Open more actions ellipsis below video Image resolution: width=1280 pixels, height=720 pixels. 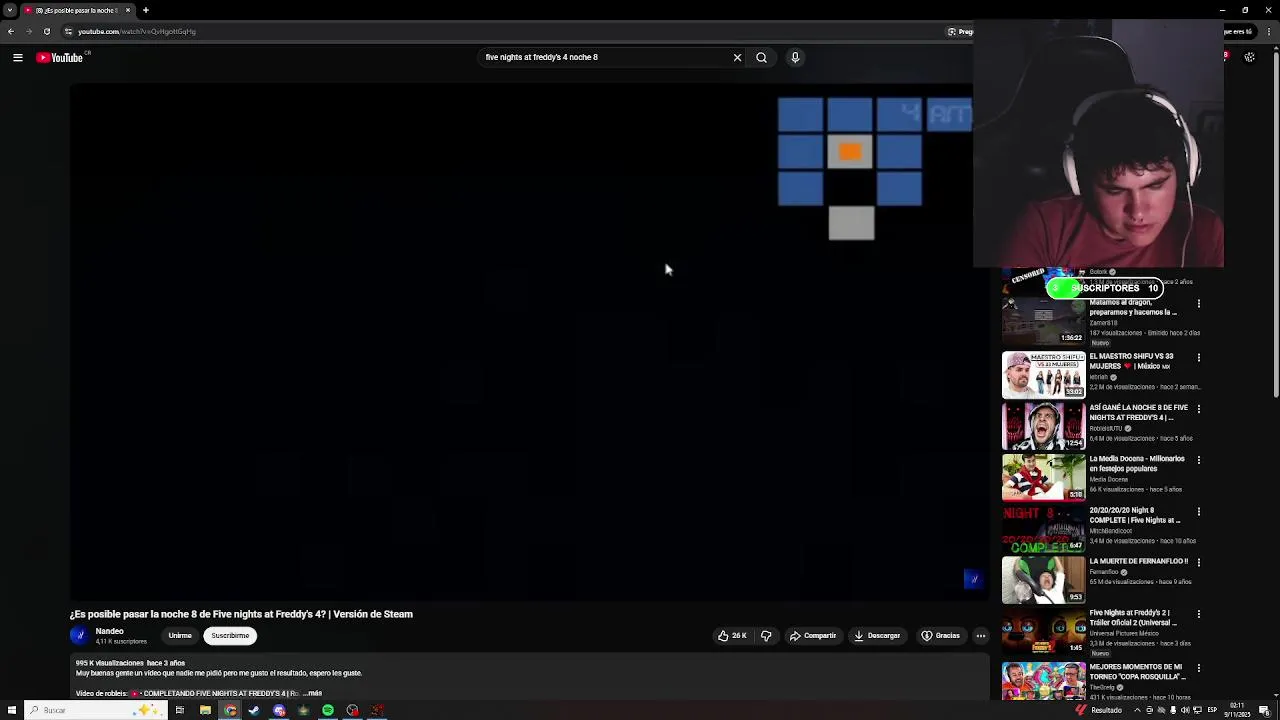pos(981,636)
